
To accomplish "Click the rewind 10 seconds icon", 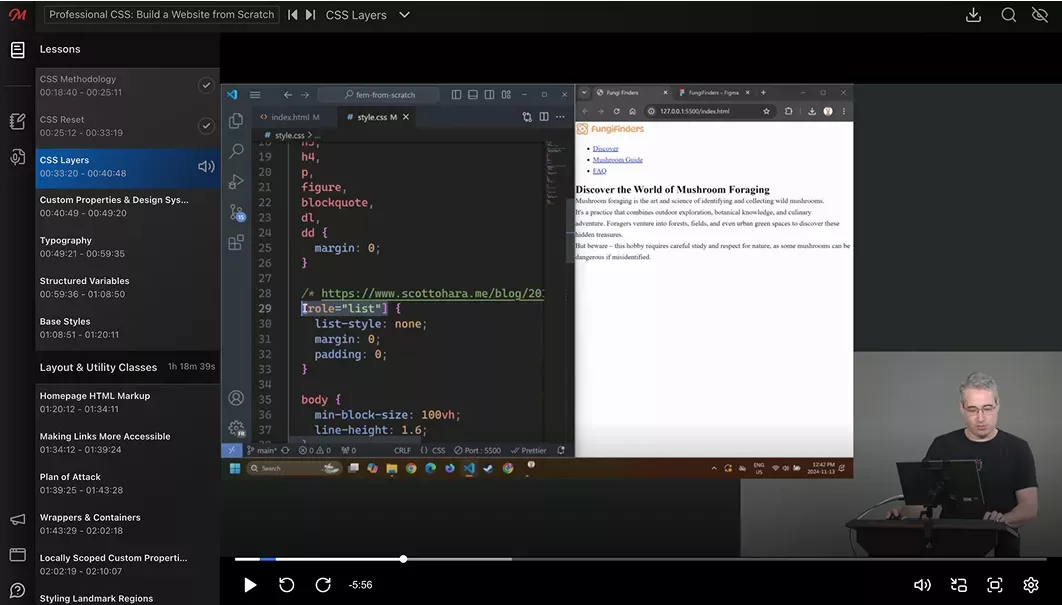I will [287, 585].
